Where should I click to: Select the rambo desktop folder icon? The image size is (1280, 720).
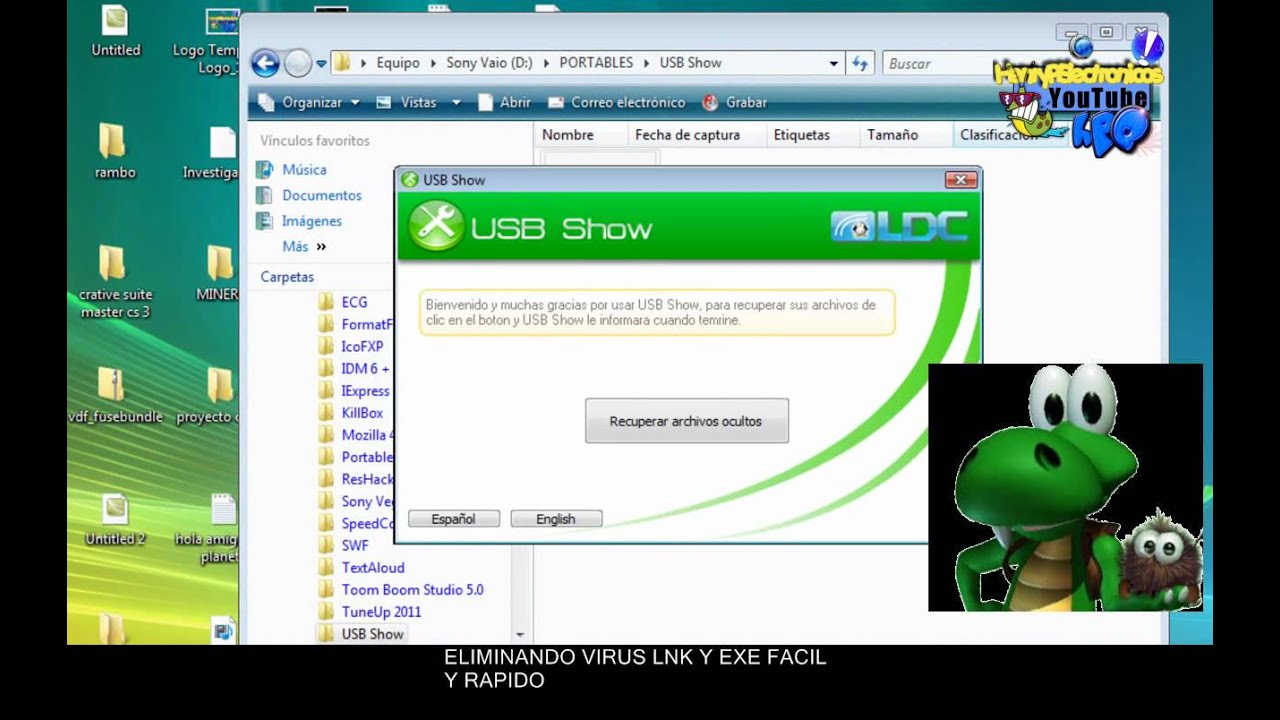click(x=115, y=150)
